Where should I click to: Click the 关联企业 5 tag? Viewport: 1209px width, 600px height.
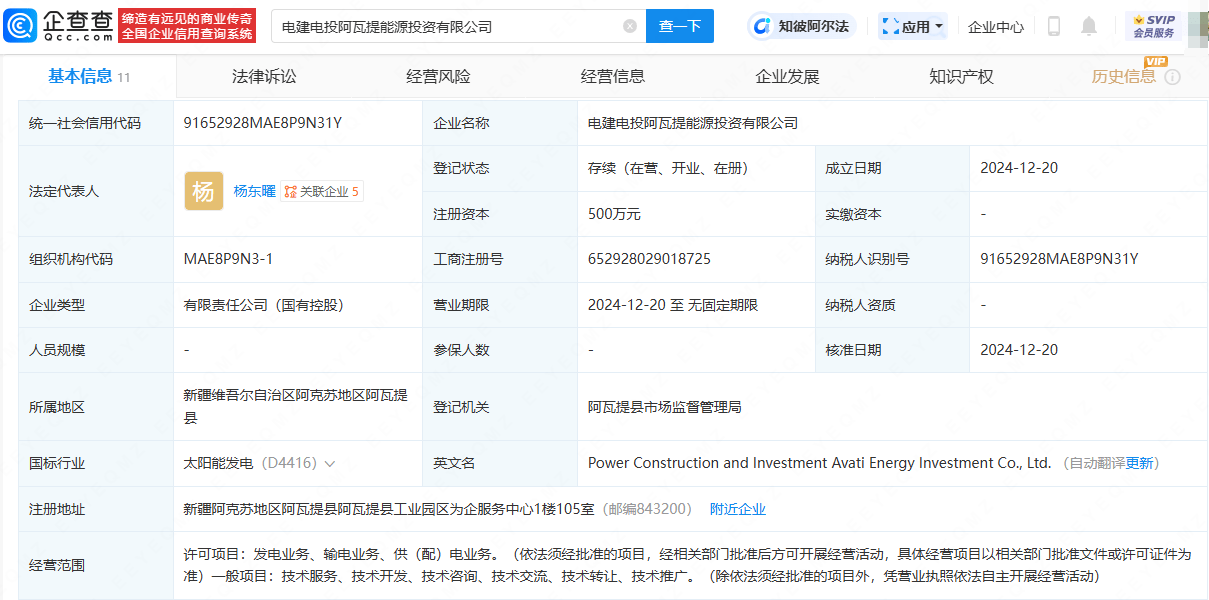pyautogui.click(x=322, y=191)
